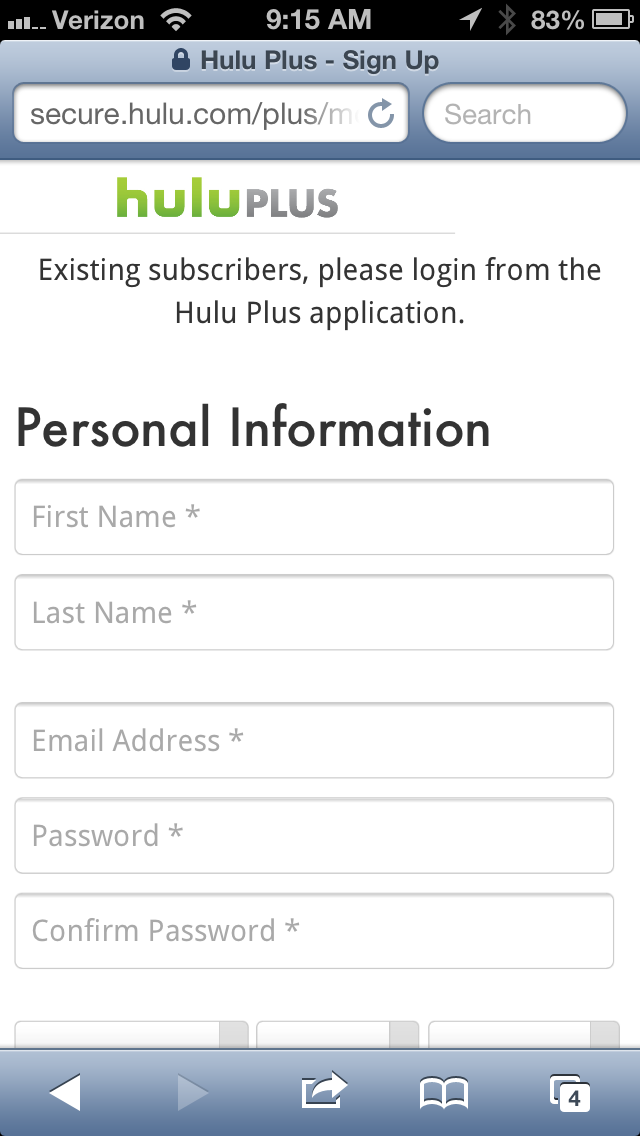Tap the Password field
This screenshot has height=1136, width=640.
click(314, 835)
